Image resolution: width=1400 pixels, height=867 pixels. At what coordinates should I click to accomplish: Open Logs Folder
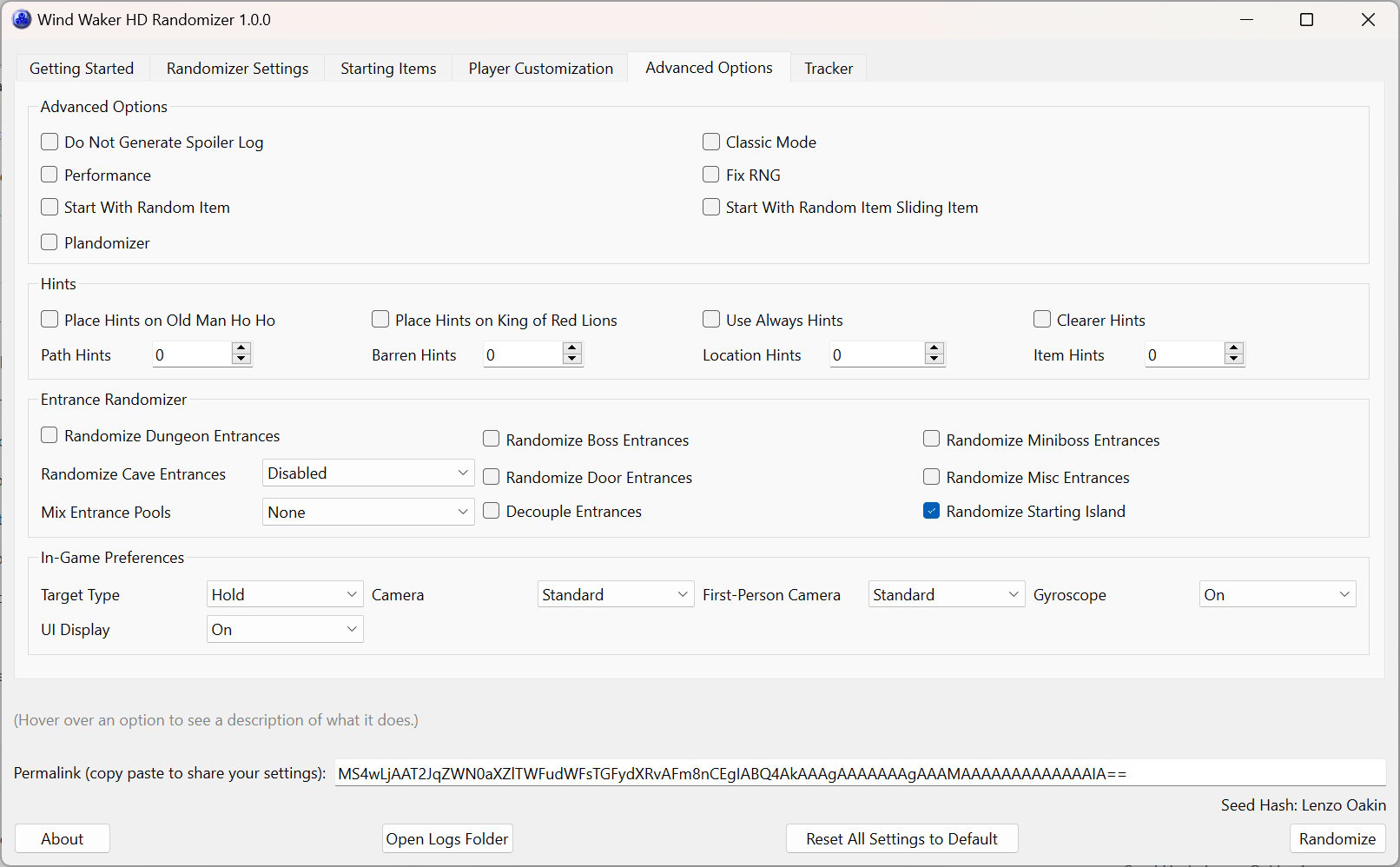click(x=447, y=839)
